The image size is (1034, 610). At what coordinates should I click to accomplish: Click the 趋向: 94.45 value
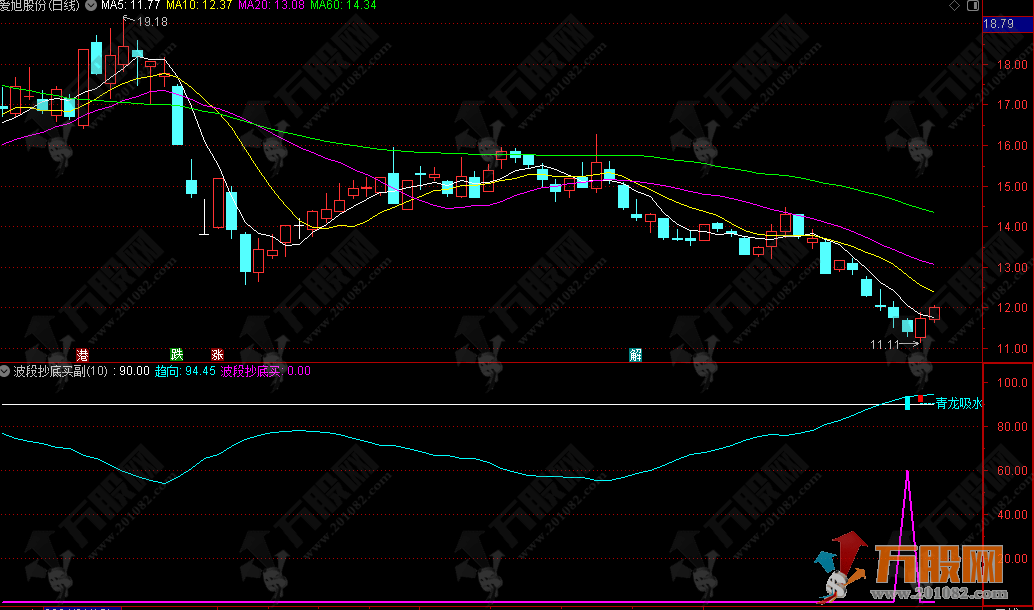click(x=185, y=371)
